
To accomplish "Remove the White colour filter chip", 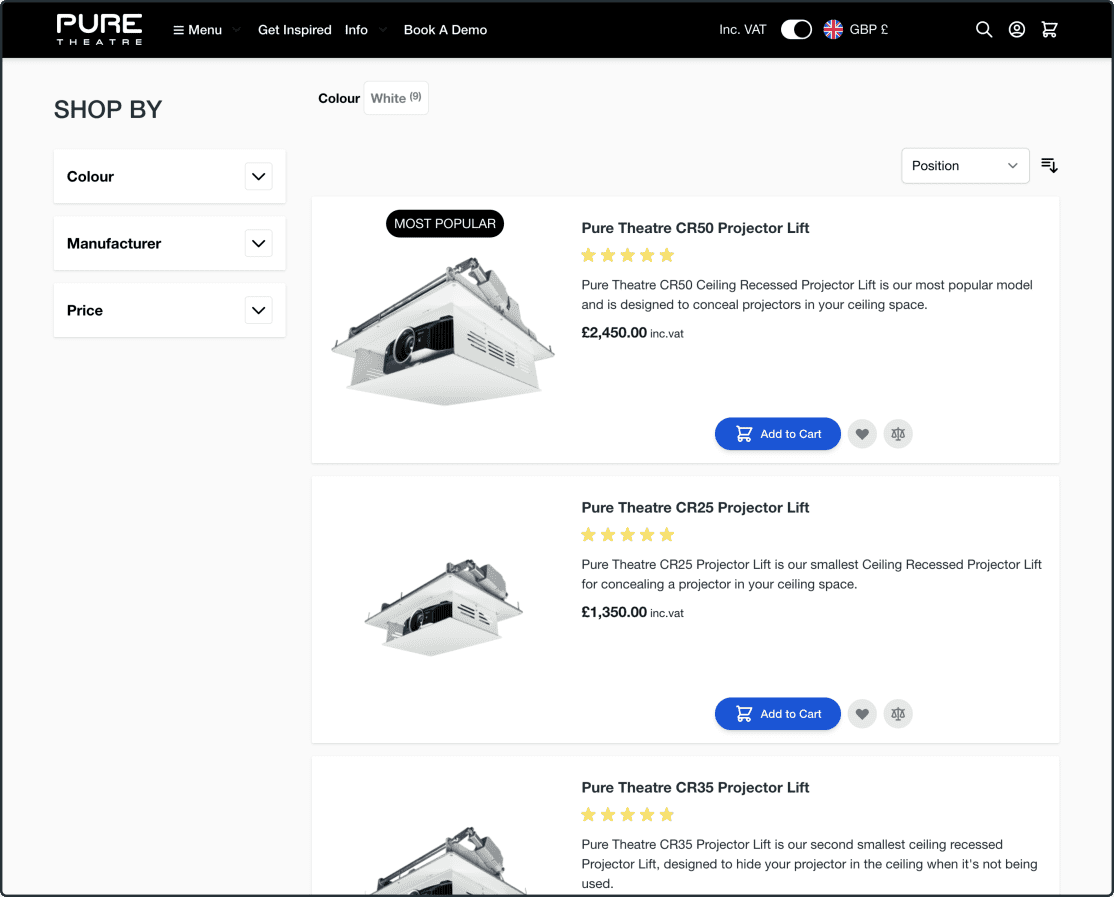I will click(x=396, y=98).
